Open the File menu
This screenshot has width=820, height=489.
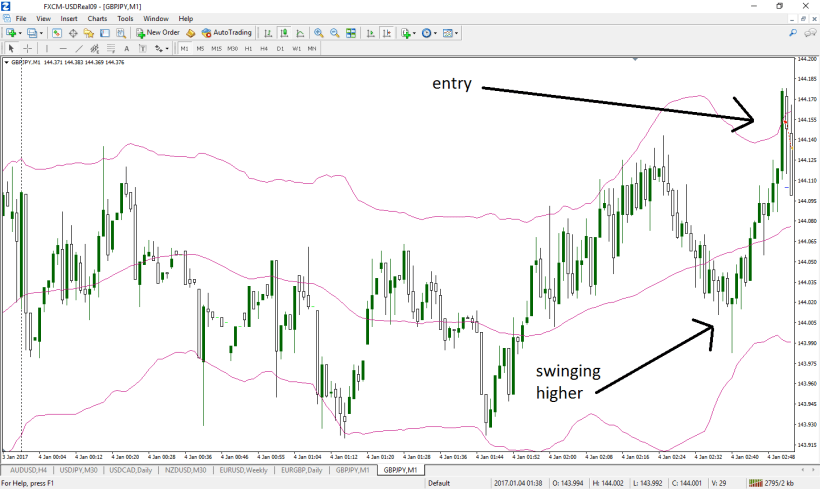[x=21, y=18]
